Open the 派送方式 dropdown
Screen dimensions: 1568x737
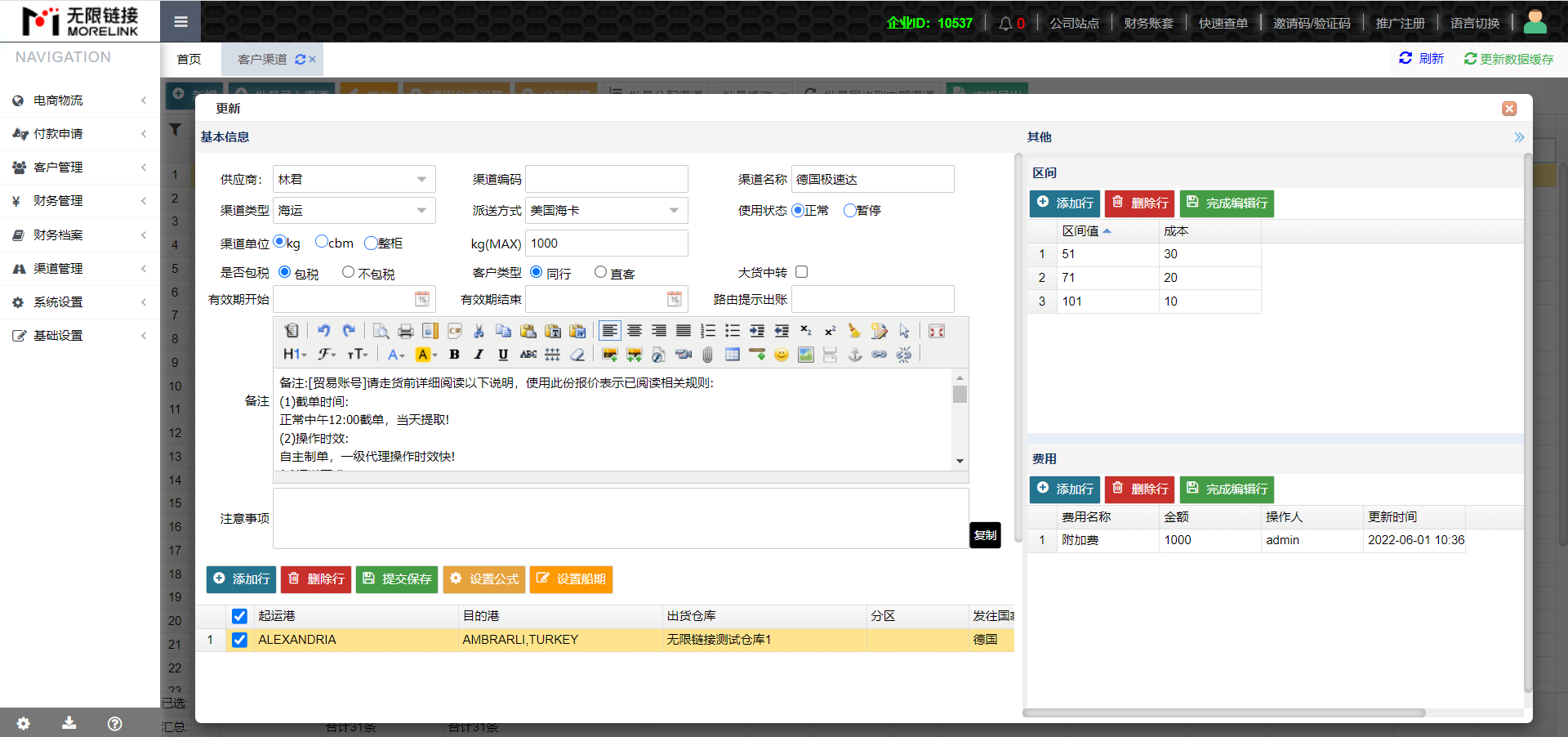pos(674,211)
